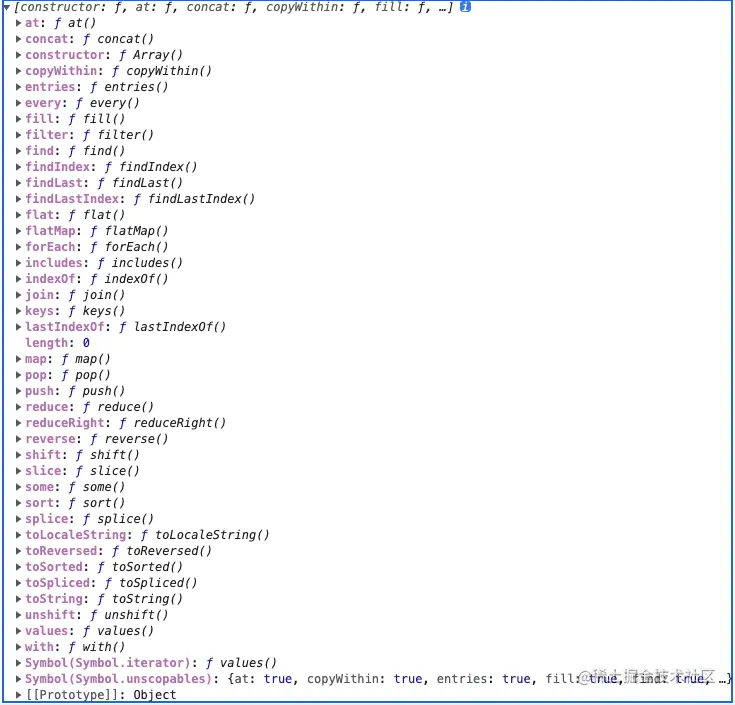Expand the values: f values() arrow
The height and width of the screenshot is (705, 735).
(18, 630)
